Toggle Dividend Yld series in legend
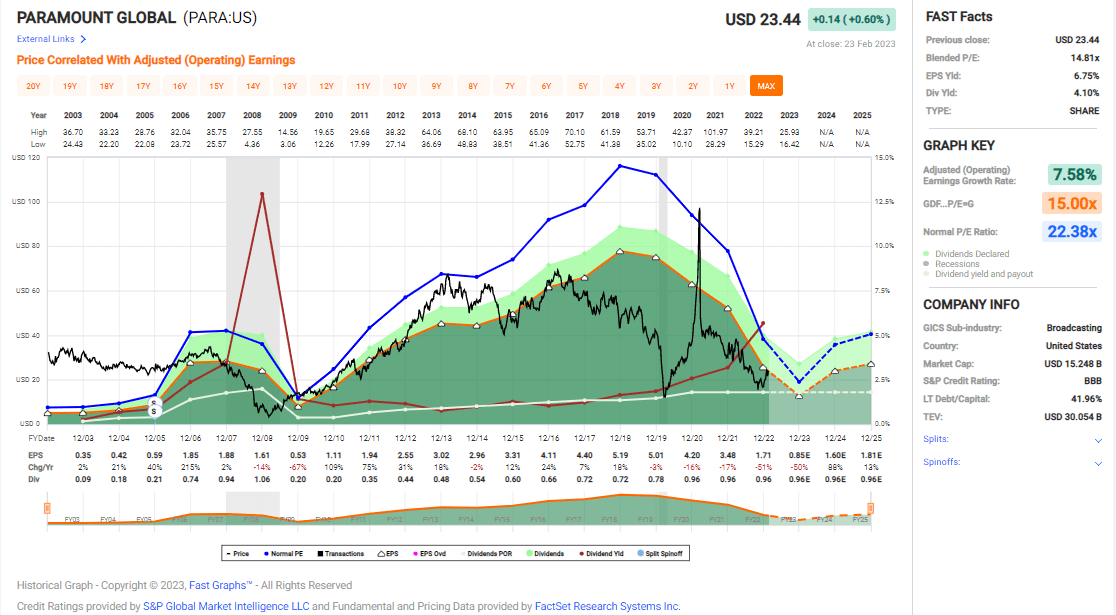 tap(601, 554)
